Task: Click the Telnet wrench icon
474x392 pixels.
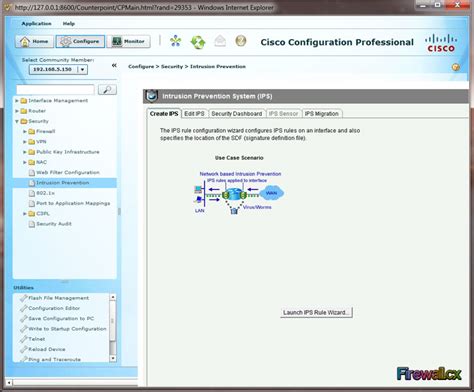Action: pos(23,339)
